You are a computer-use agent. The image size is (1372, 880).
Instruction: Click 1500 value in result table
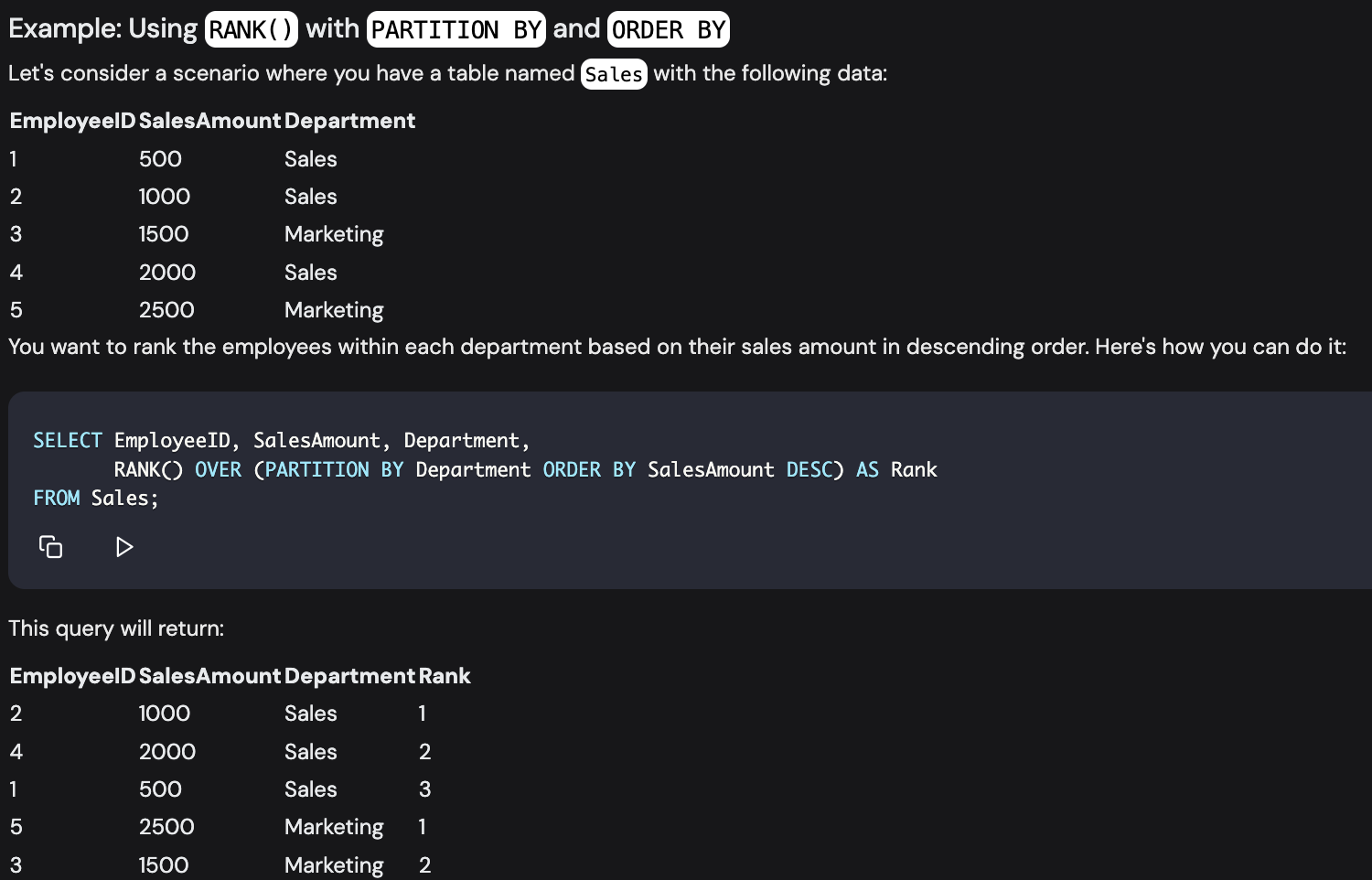click(164, 865)
